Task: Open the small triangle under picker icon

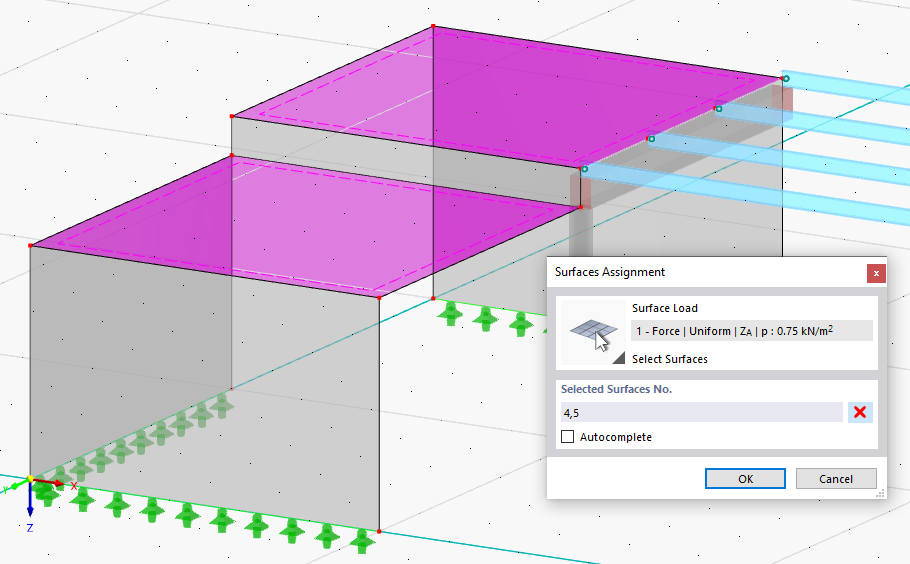Action: click(x=619, y=358)
